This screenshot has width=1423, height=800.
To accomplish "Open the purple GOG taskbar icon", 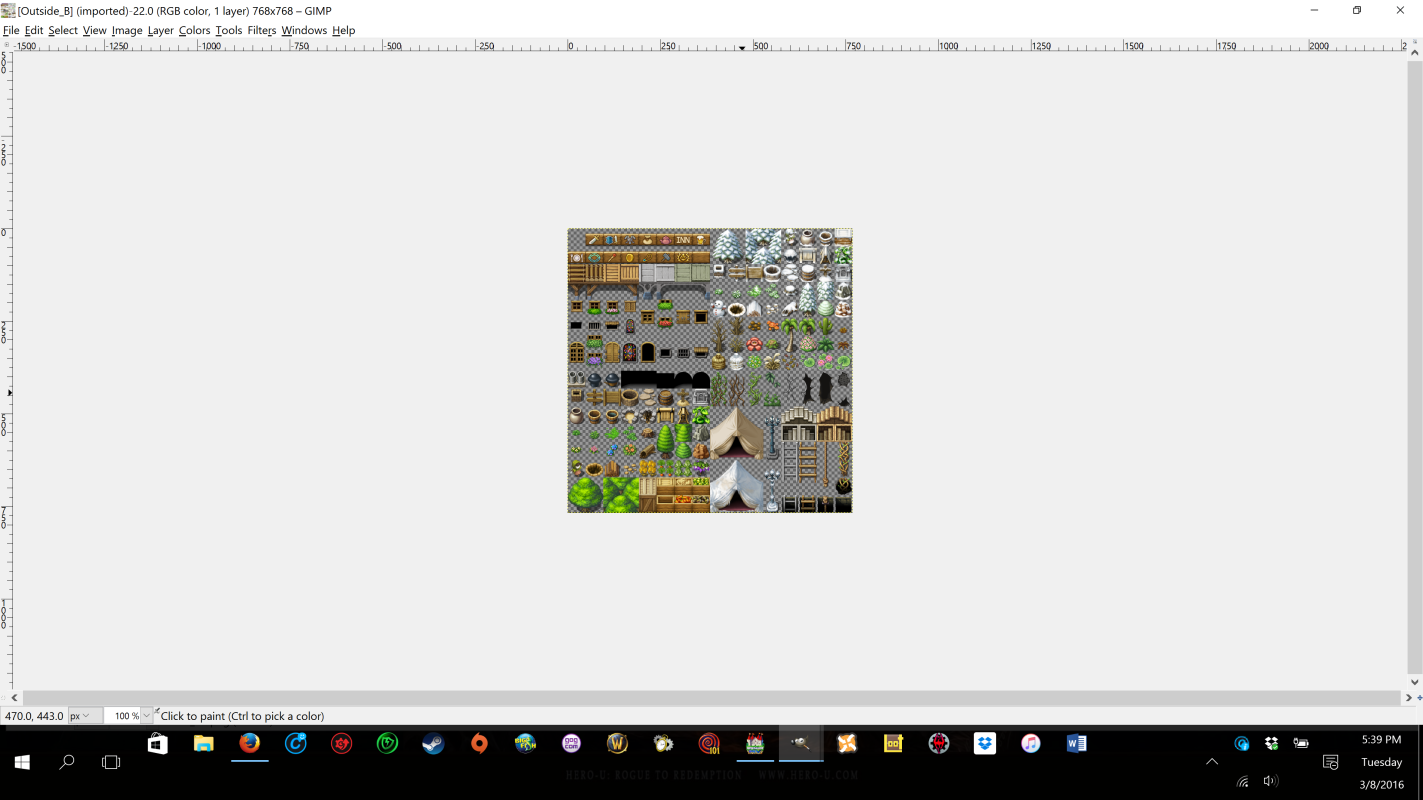I will (x=571, y=744).
